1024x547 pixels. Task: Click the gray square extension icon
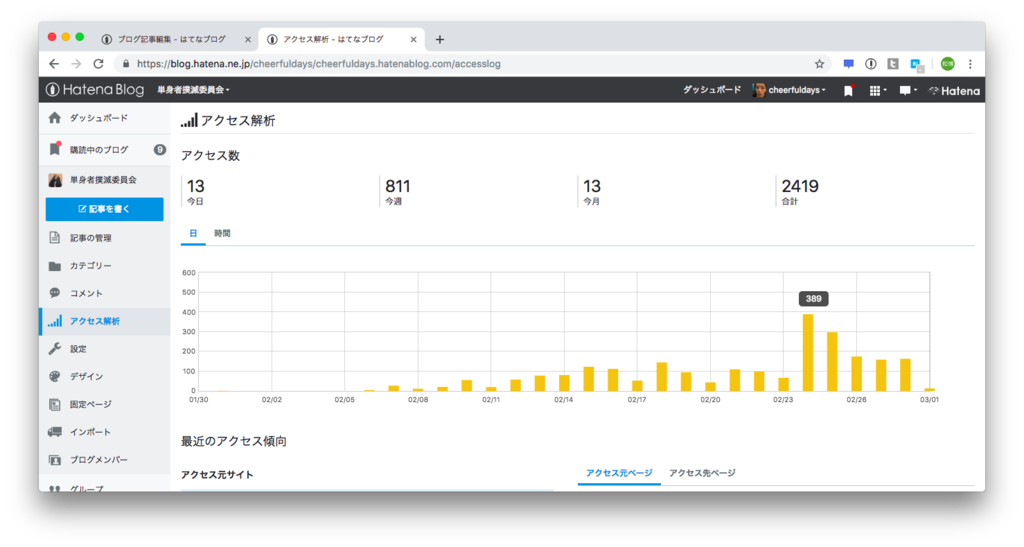pos(893,64)
